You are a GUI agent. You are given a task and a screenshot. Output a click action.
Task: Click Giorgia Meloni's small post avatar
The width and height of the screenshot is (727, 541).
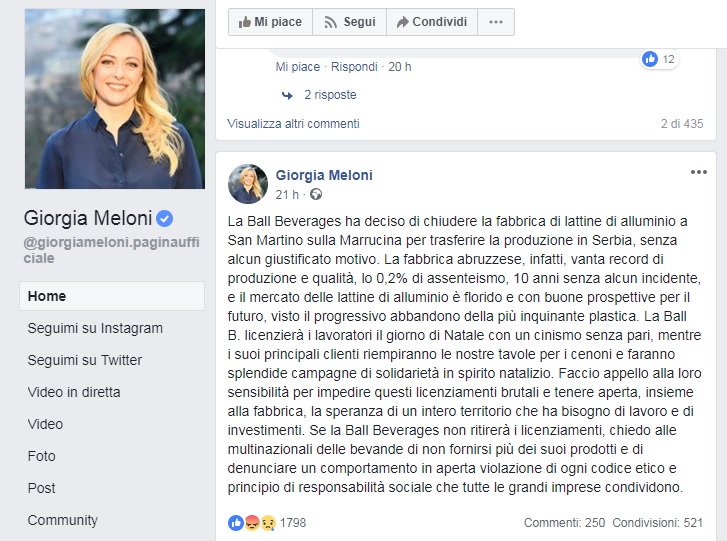click(248, 184)
